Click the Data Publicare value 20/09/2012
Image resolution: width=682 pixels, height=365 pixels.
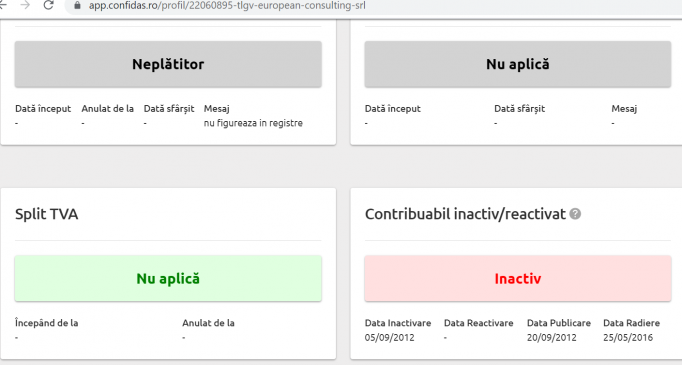pyautogui.click(x=552, y=338)
